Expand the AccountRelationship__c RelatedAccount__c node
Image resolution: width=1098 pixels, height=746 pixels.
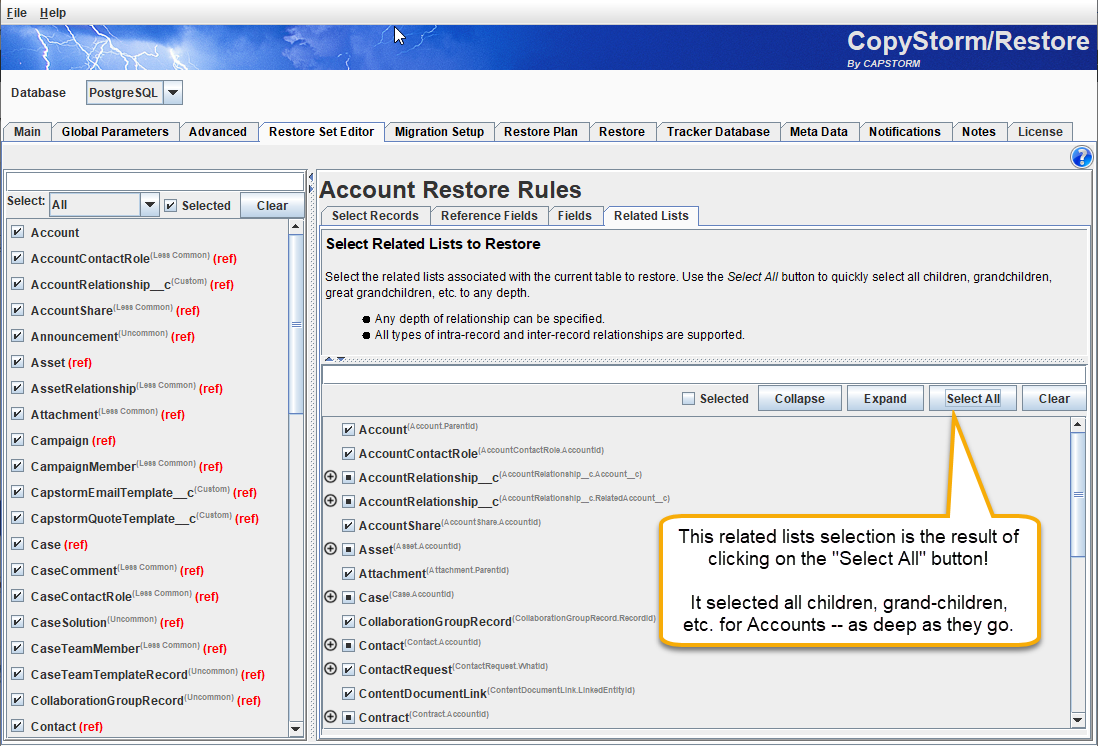point(331,501)
